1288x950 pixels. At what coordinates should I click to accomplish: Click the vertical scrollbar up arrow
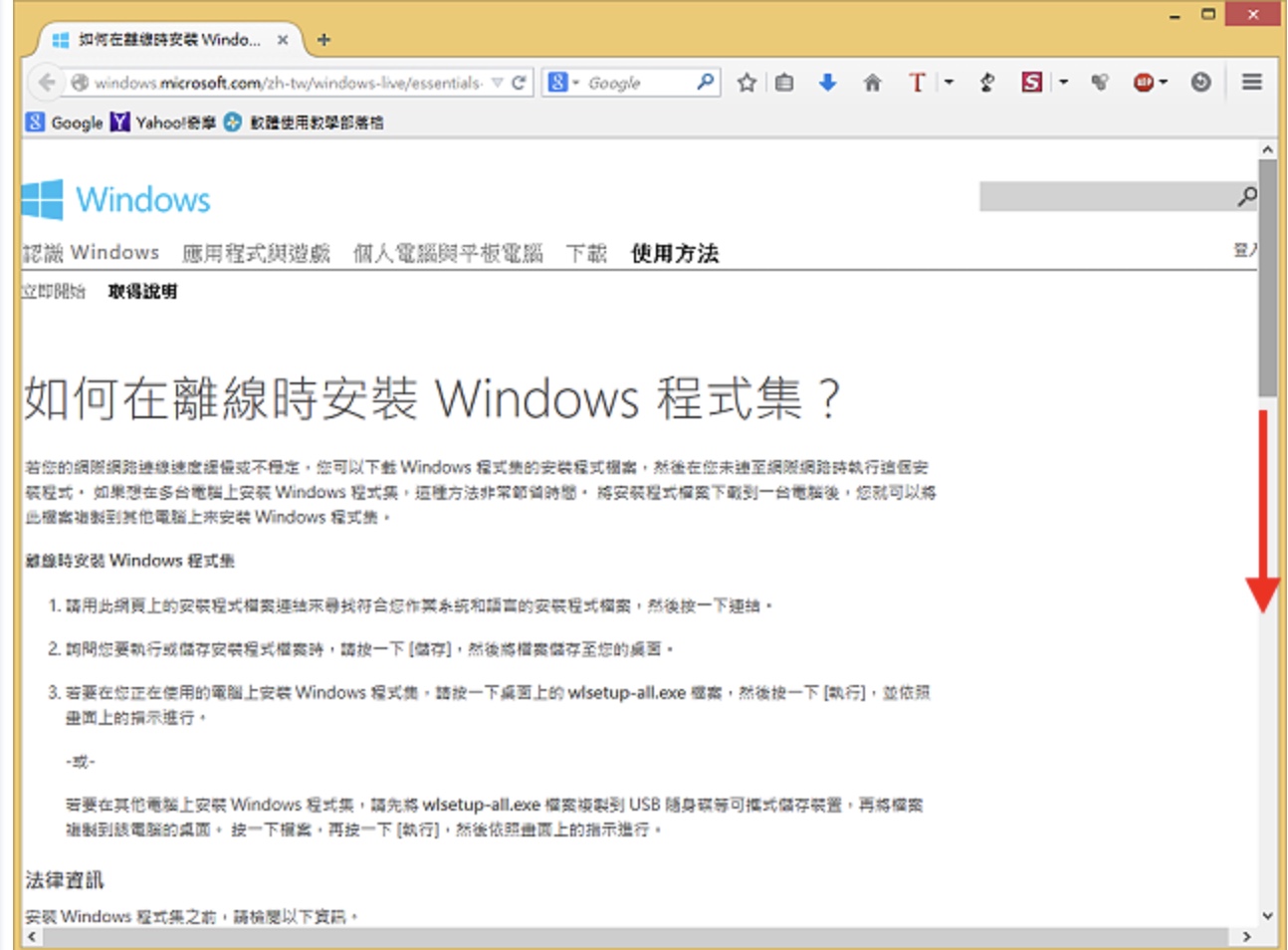(x=1267, y=149)
